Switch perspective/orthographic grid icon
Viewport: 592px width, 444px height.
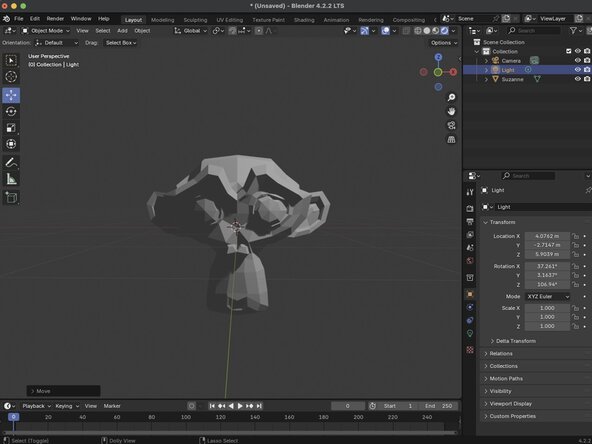[x=451, y=140]
